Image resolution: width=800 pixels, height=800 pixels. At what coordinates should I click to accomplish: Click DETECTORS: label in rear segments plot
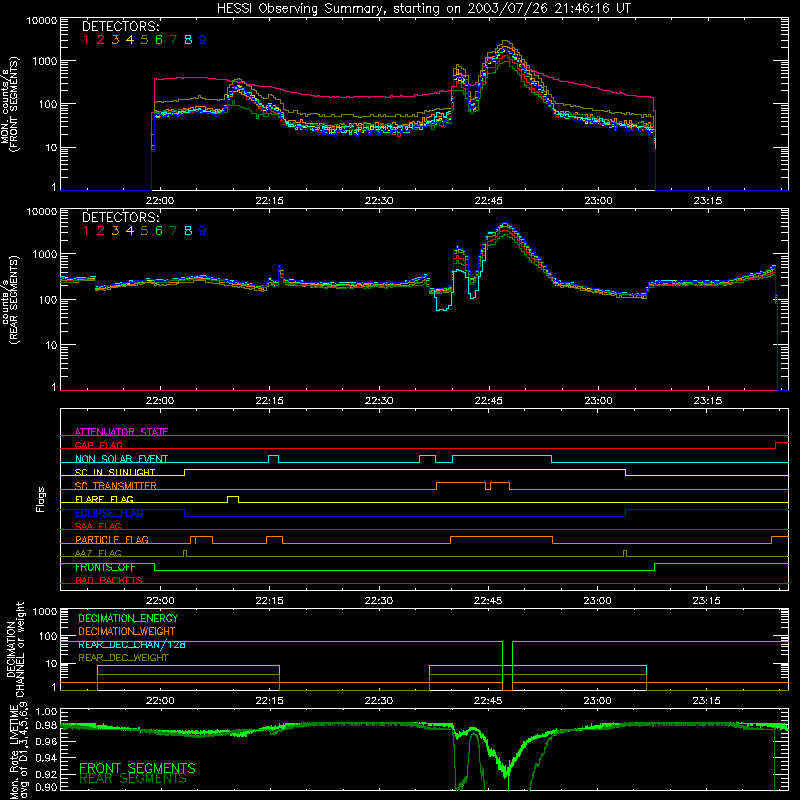point(121,217)
